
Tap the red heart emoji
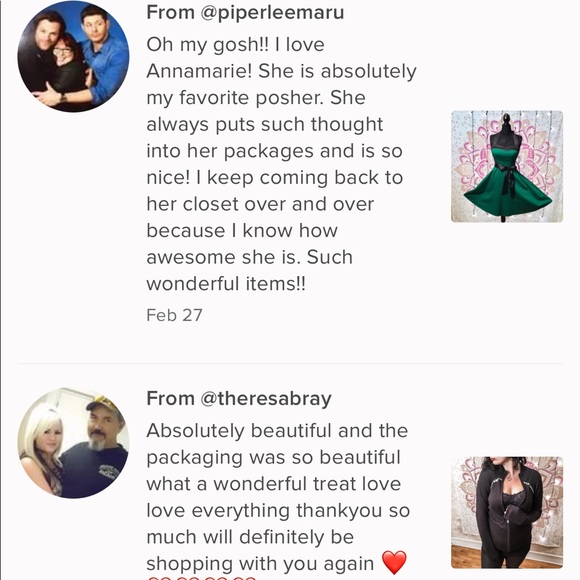(394, 563)
